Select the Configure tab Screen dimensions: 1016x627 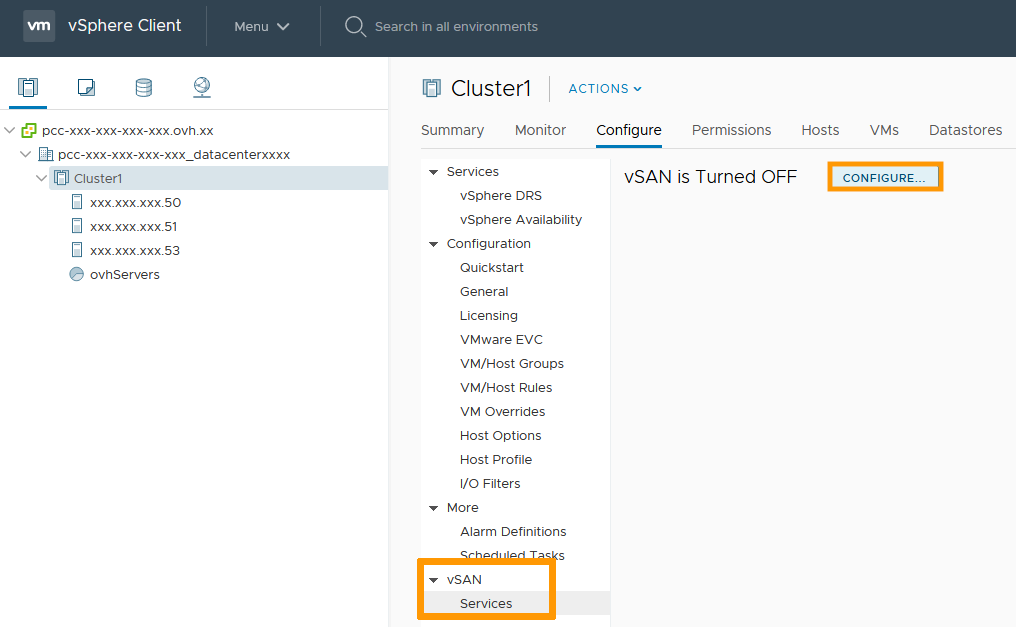tap(629, 130)
